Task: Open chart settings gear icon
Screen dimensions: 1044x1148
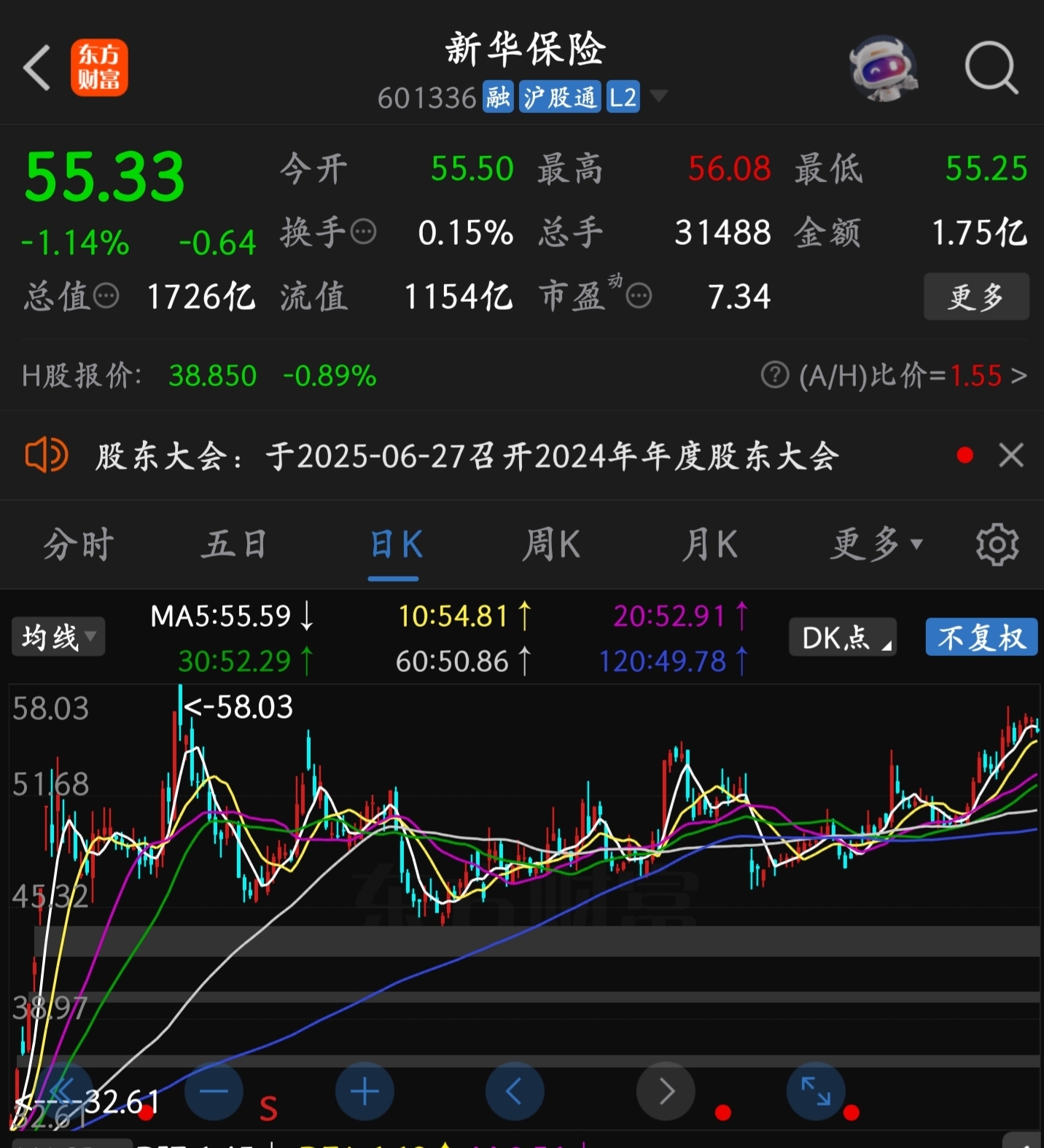Action: [x=997, y=544]
